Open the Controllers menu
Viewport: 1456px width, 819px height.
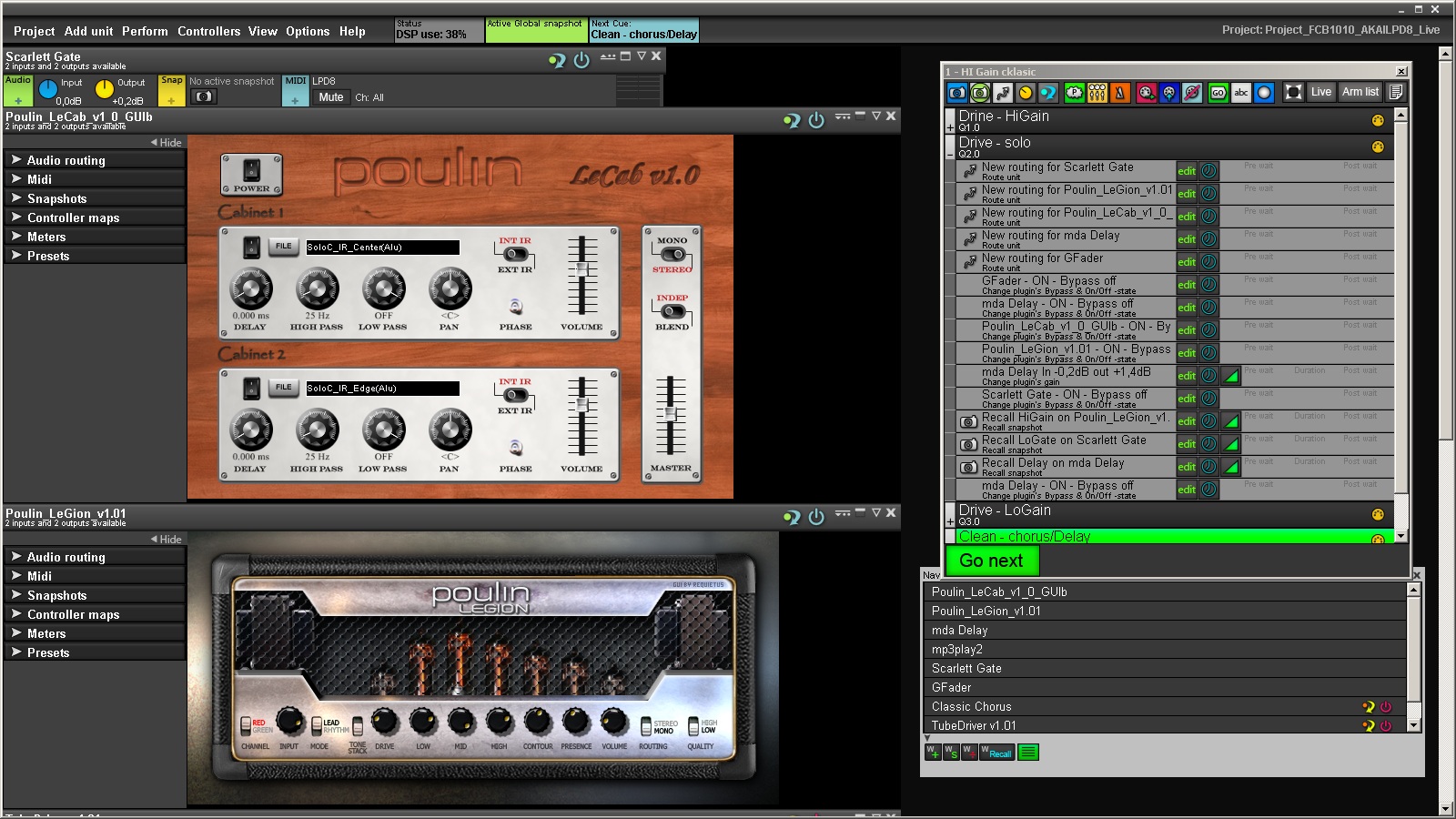(208, 31)
